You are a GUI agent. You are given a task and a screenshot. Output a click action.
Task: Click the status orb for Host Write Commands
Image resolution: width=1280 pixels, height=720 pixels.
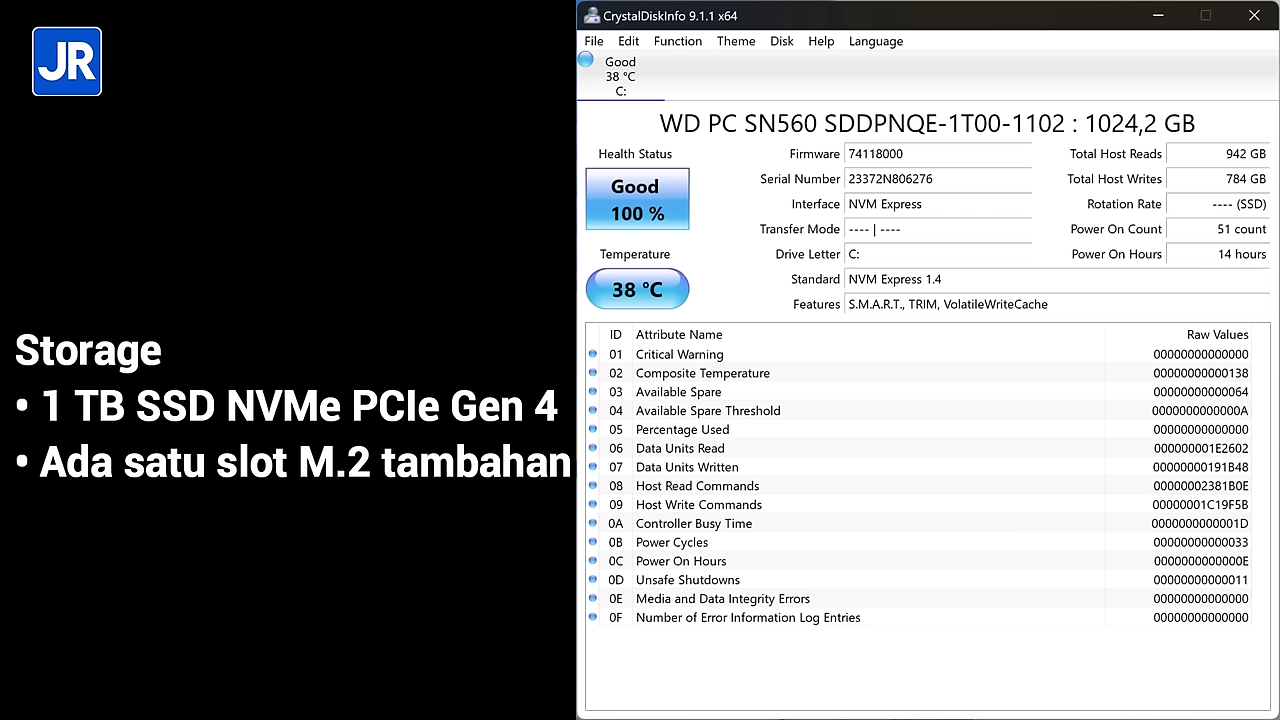pyautogui.click(x=593, y=505)
